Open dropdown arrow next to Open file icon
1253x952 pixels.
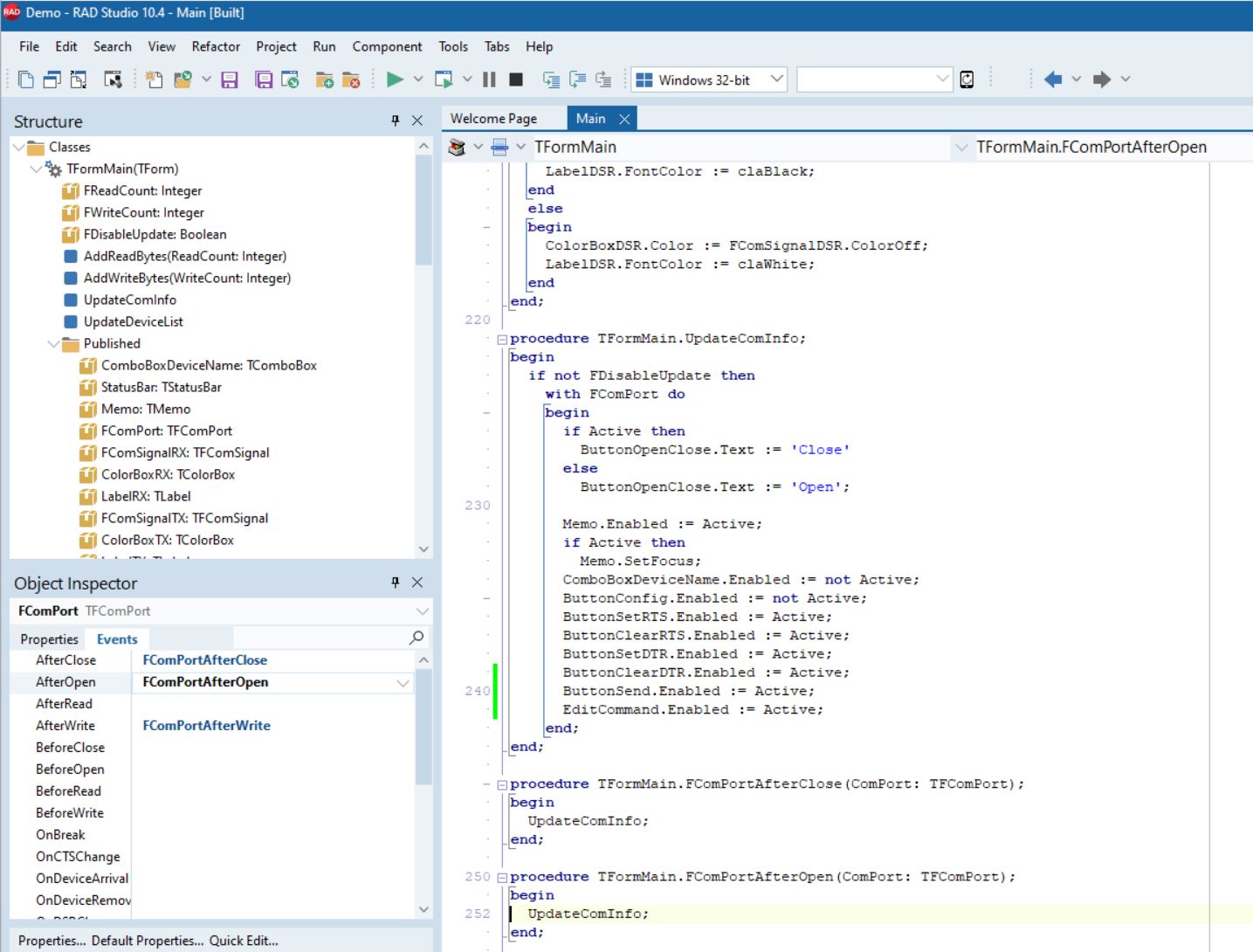(206, 79)
